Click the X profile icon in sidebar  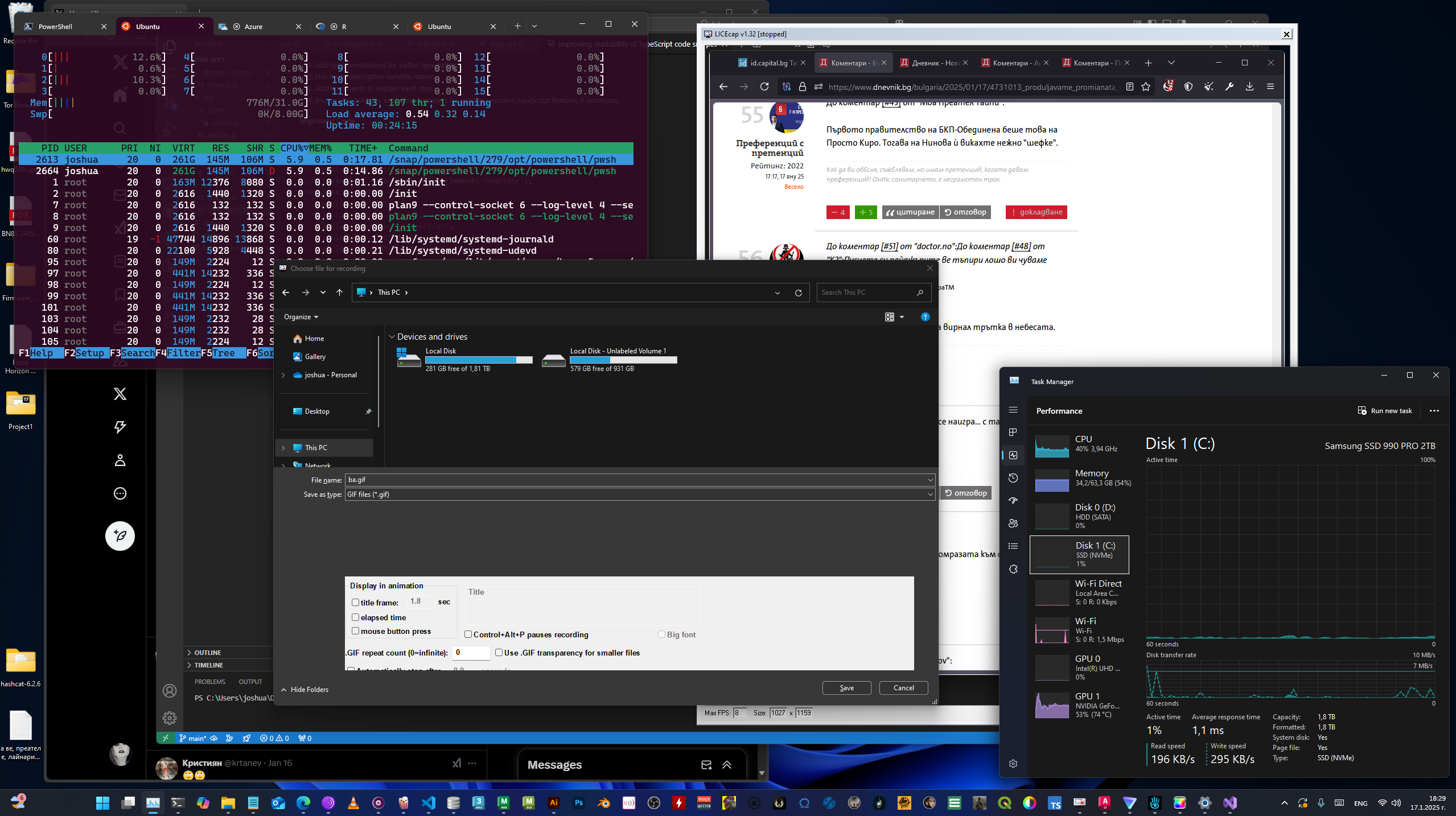point(120,460)
